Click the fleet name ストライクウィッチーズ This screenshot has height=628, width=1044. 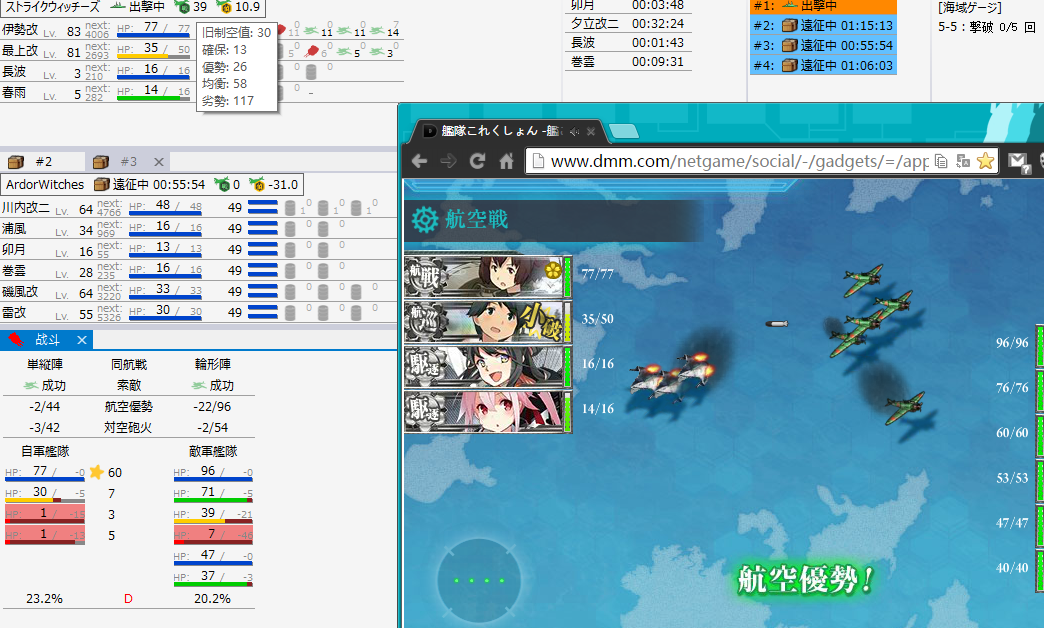click(53, 7)
